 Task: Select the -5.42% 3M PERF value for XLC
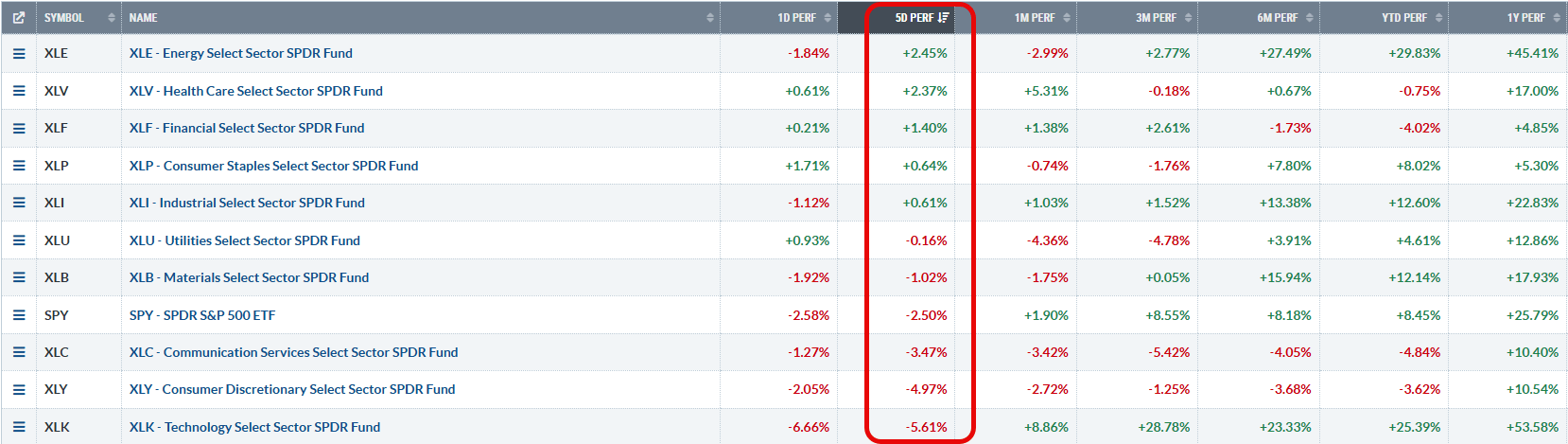pos(1170,352)
